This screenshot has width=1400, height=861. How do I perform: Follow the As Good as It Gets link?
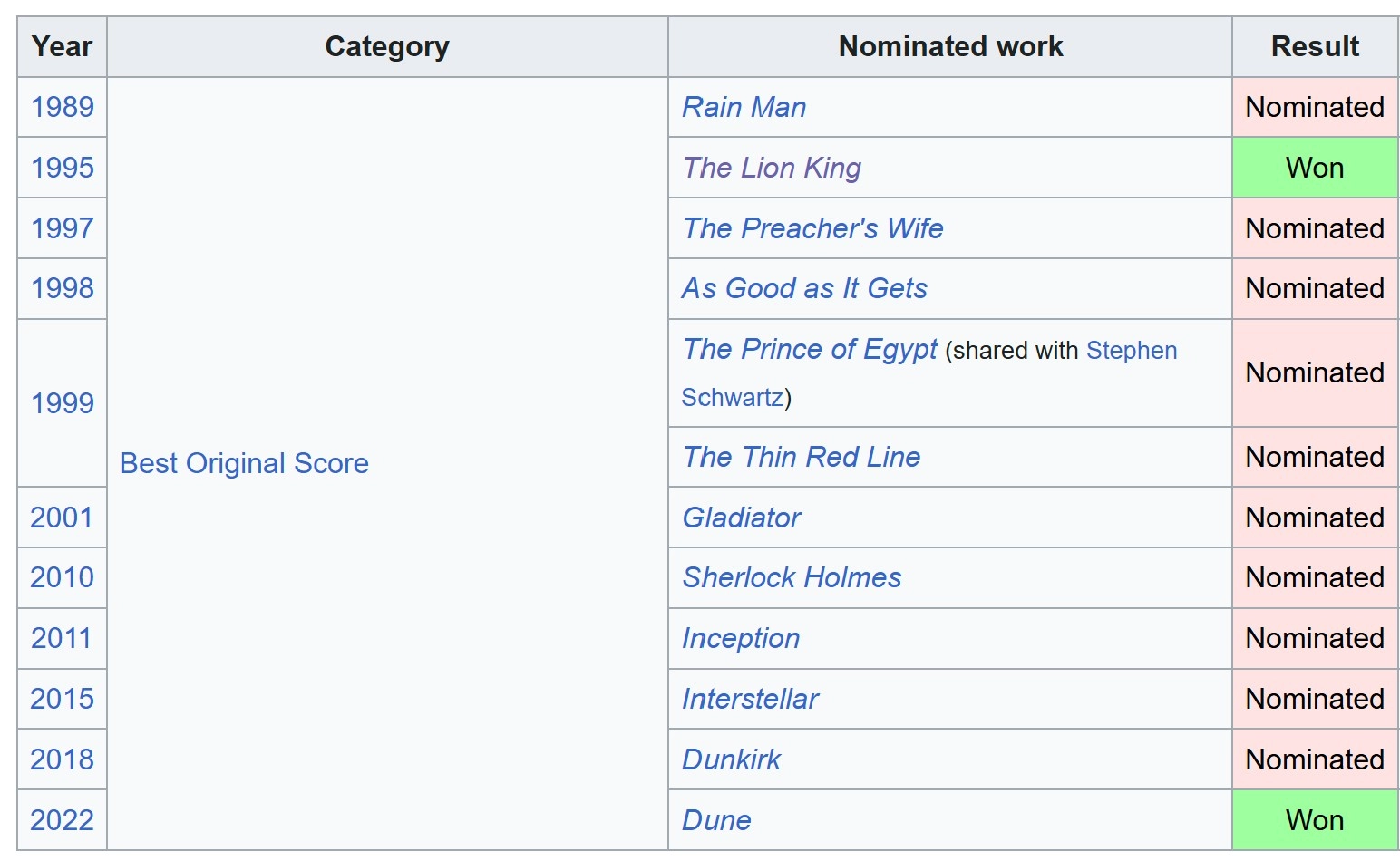804,288
